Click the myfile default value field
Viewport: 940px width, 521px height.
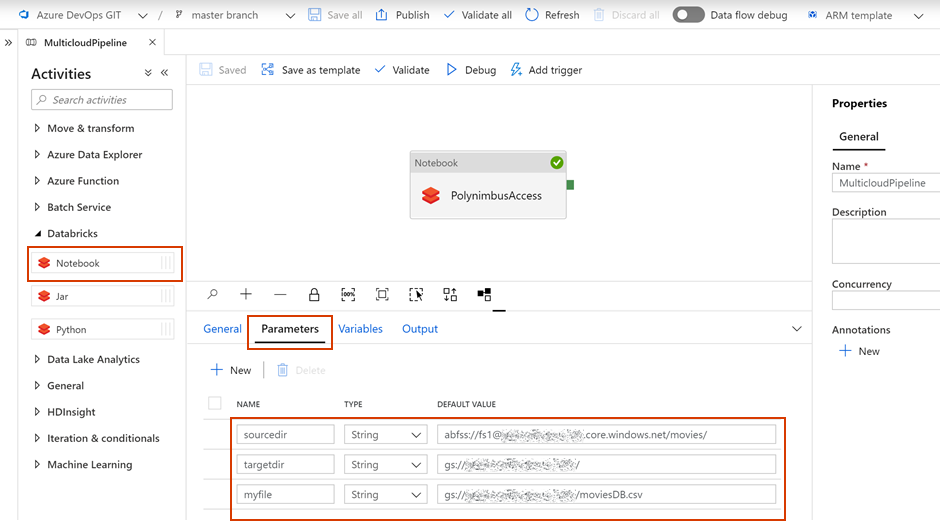606,495
